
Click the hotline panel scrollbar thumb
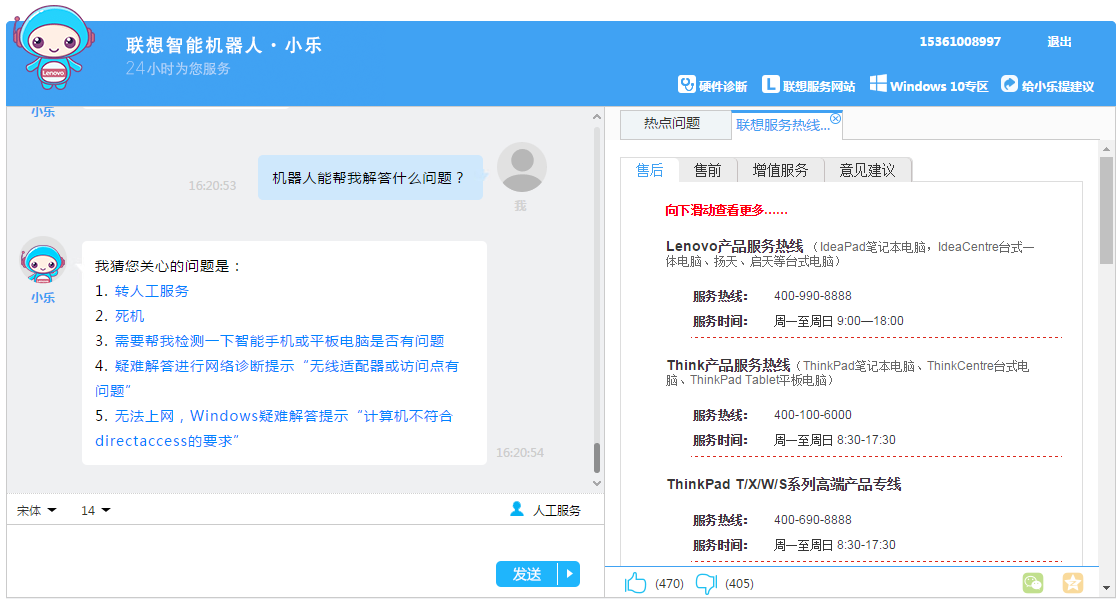coord(1106,210)
